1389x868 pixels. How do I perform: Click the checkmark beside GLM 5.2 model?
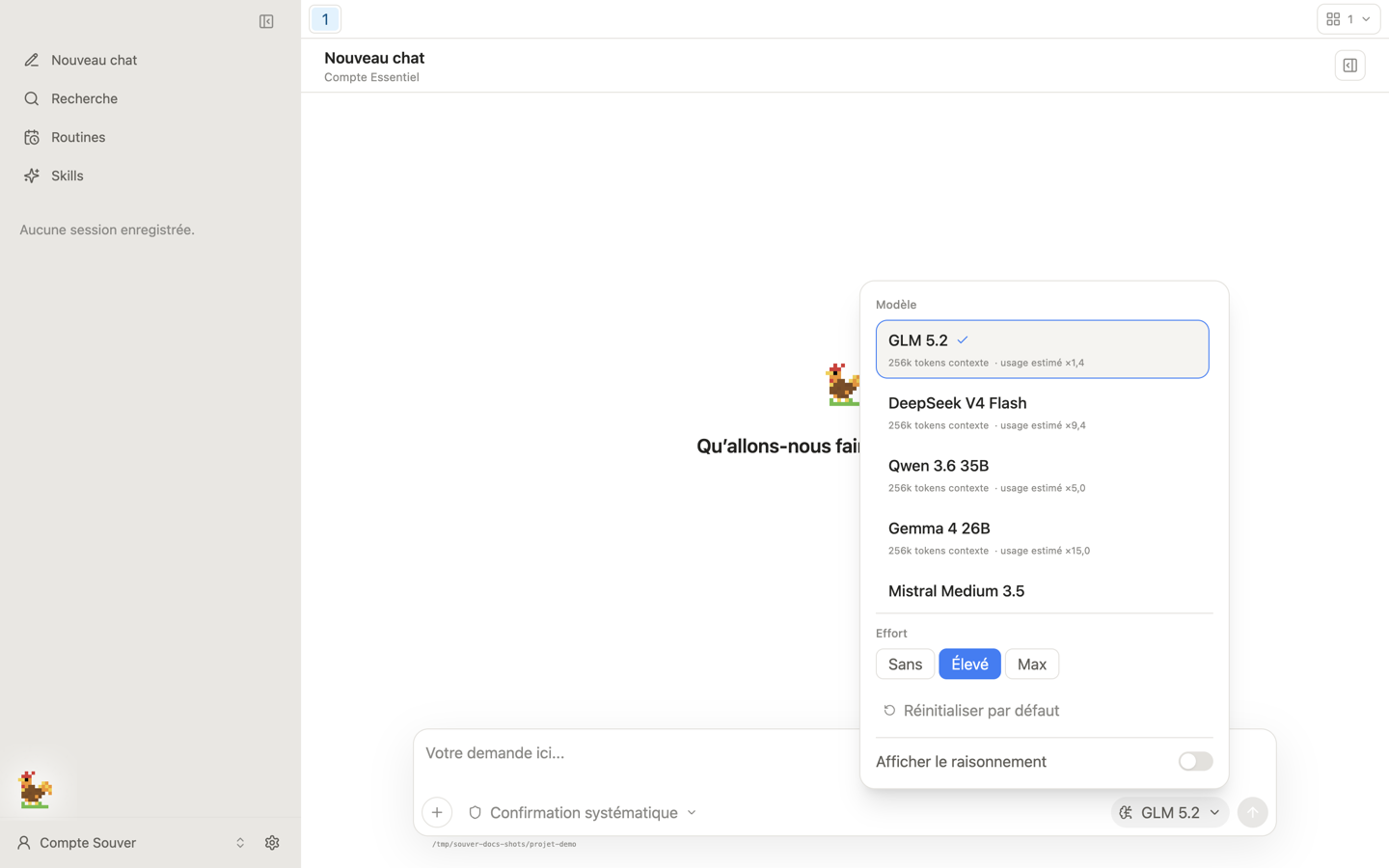tap(963, 339)
